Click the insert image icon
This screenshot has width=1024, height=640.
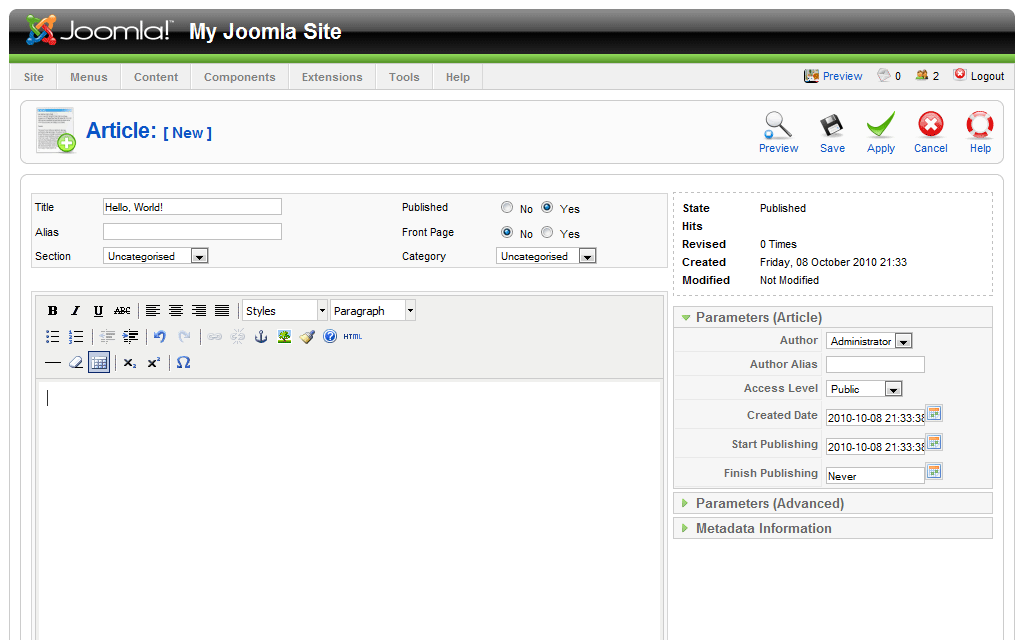click(284, 337)
